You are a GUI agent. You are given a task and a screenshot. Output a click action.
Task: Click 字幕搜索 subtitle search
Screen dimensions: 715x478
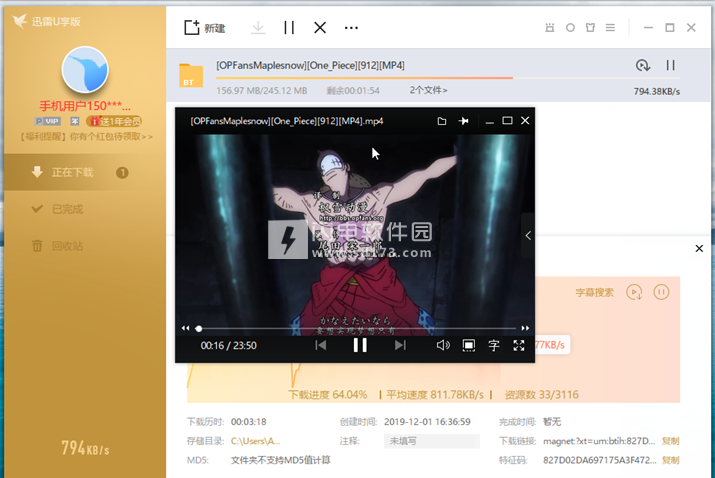click(x=594, y=292)
